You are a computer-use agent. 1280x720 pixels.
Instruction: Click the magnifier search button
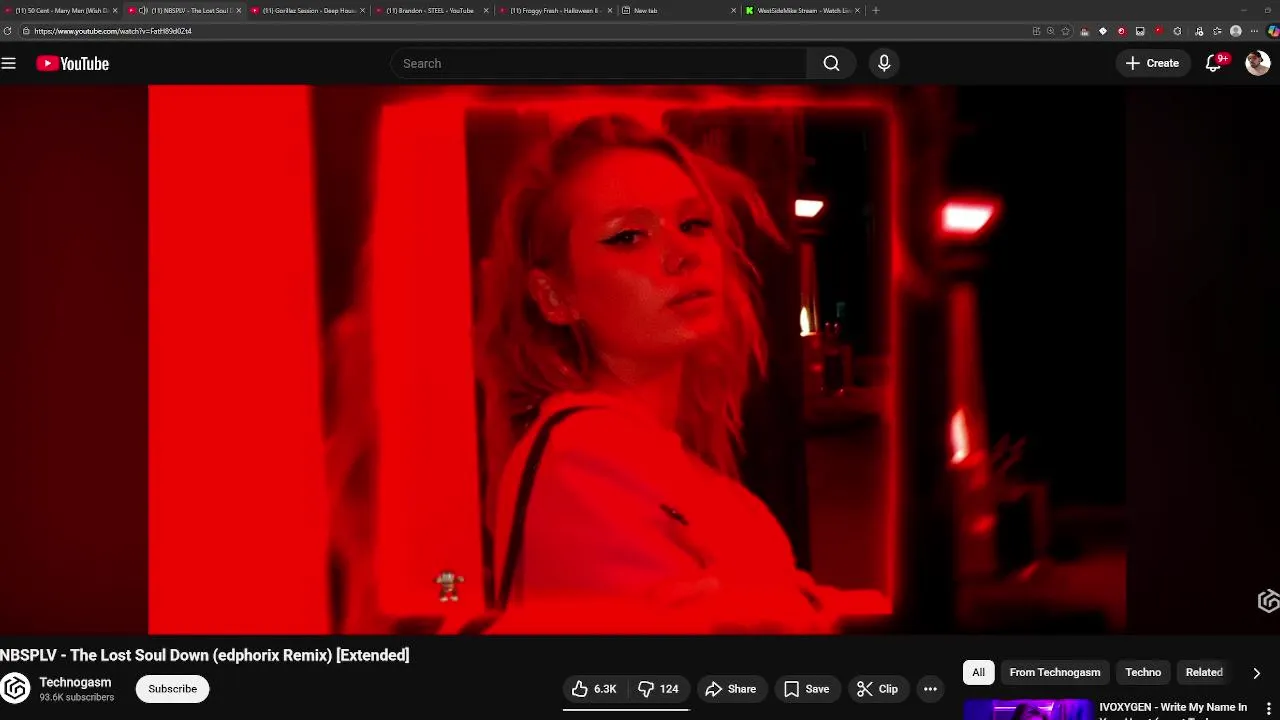pos(831,64)
